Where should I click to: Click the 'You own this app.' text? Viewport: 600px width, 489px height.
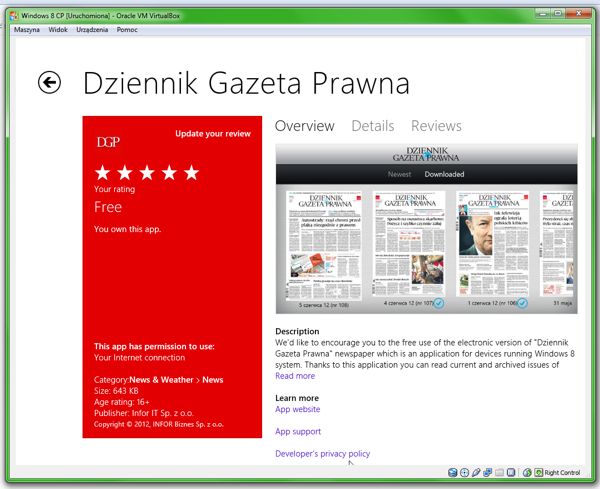coord(127,229)
